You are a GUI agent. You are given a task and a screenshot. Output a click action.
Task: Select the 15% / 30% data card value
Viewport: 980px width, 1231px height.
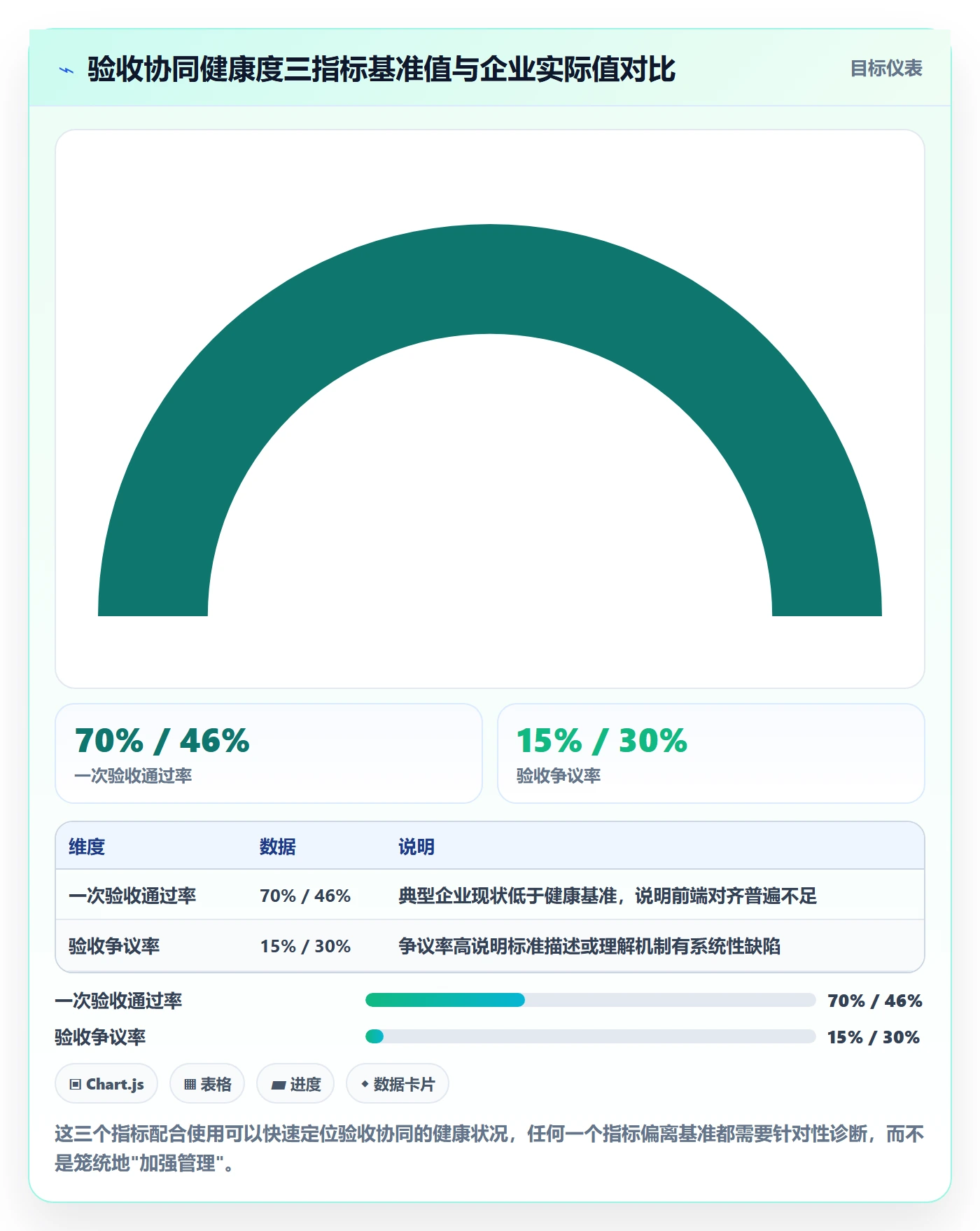(x=602, y=741)
